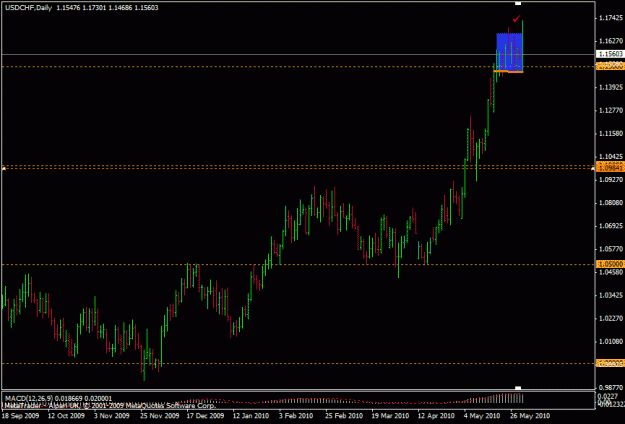Image resolution: width=625 pixels, height=424 pixels.
Task: Click the red check mark above the blue box
Action: click(517, 18)
